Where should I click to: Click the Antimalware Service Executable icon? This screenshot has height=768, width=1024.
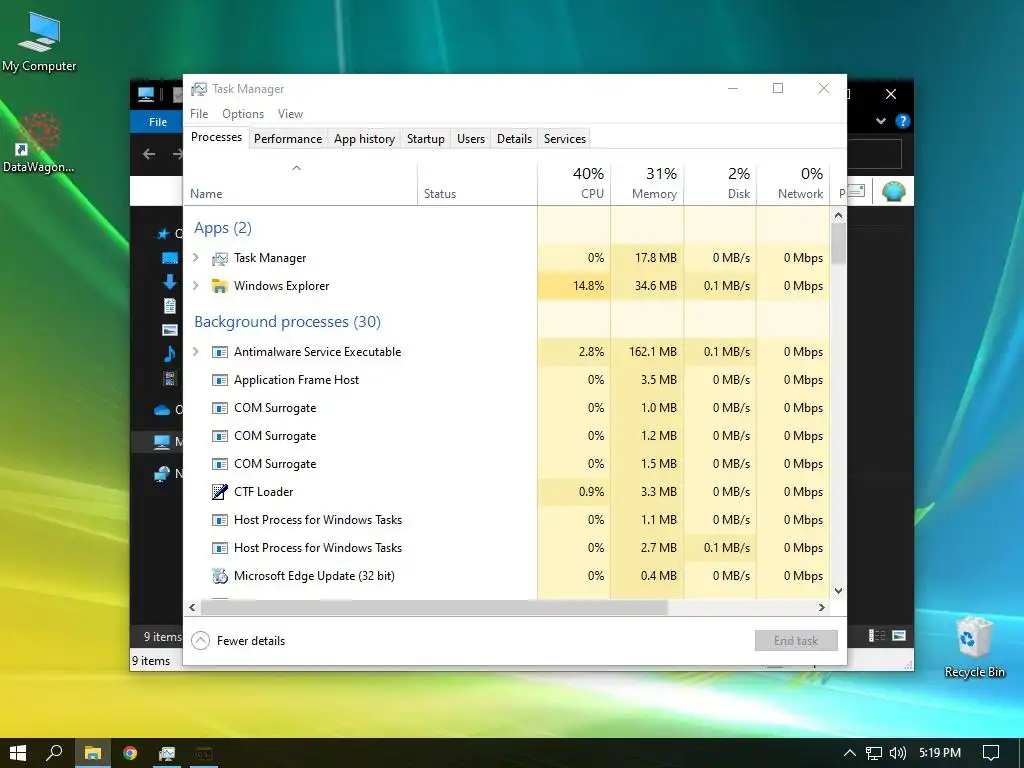(219, 352)
